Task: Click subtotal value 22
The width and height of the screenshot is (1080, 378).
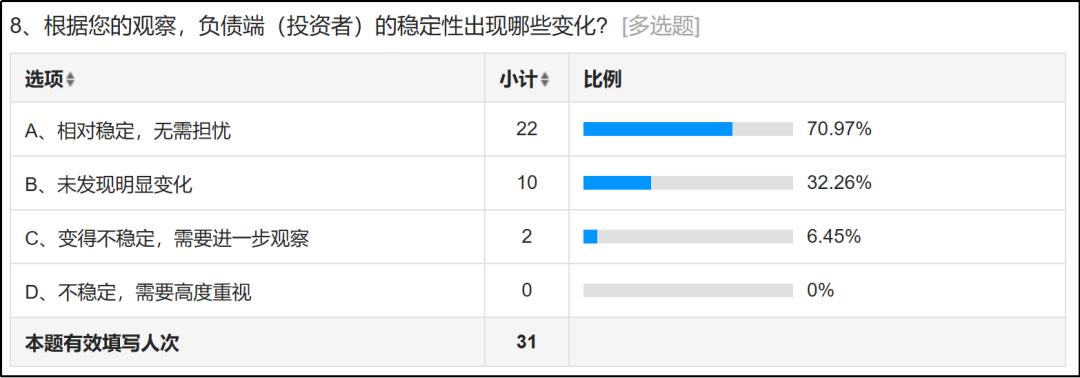Action: 526,129
